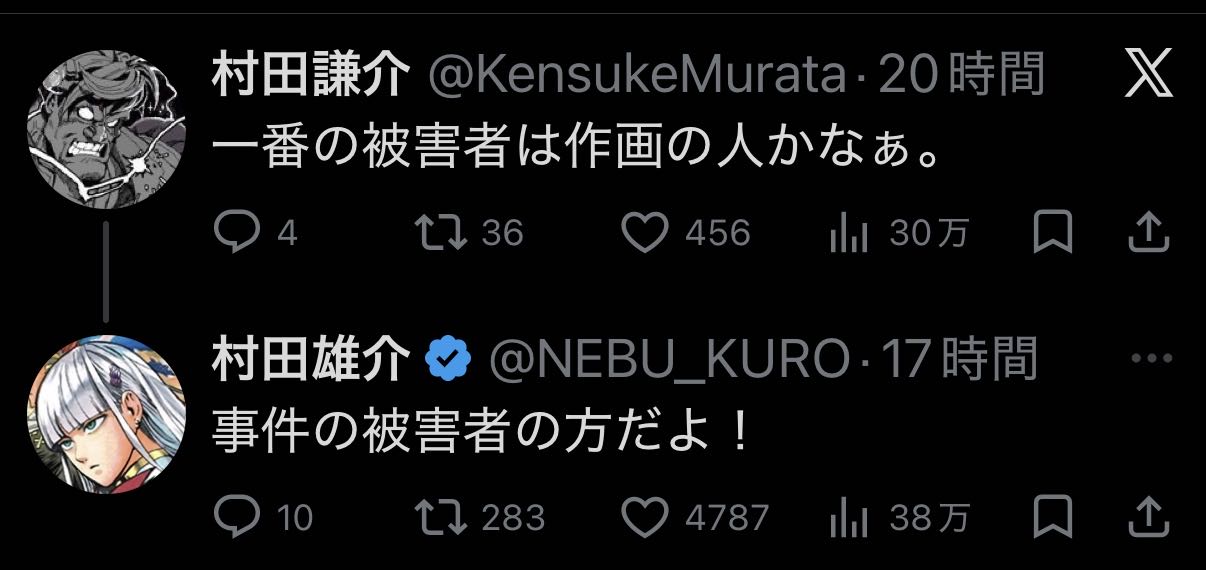Reply to 村田雄介's tweet
Screen dimensions: 1206x570
237,517
